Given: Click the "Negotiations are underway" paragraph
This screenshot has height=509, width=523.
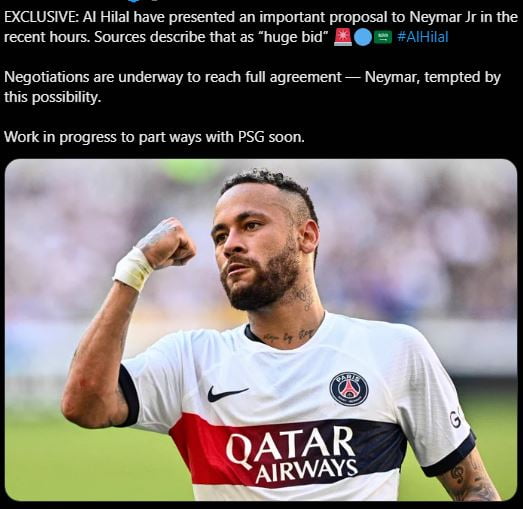Looking at the screenshot, I should 252,87.
